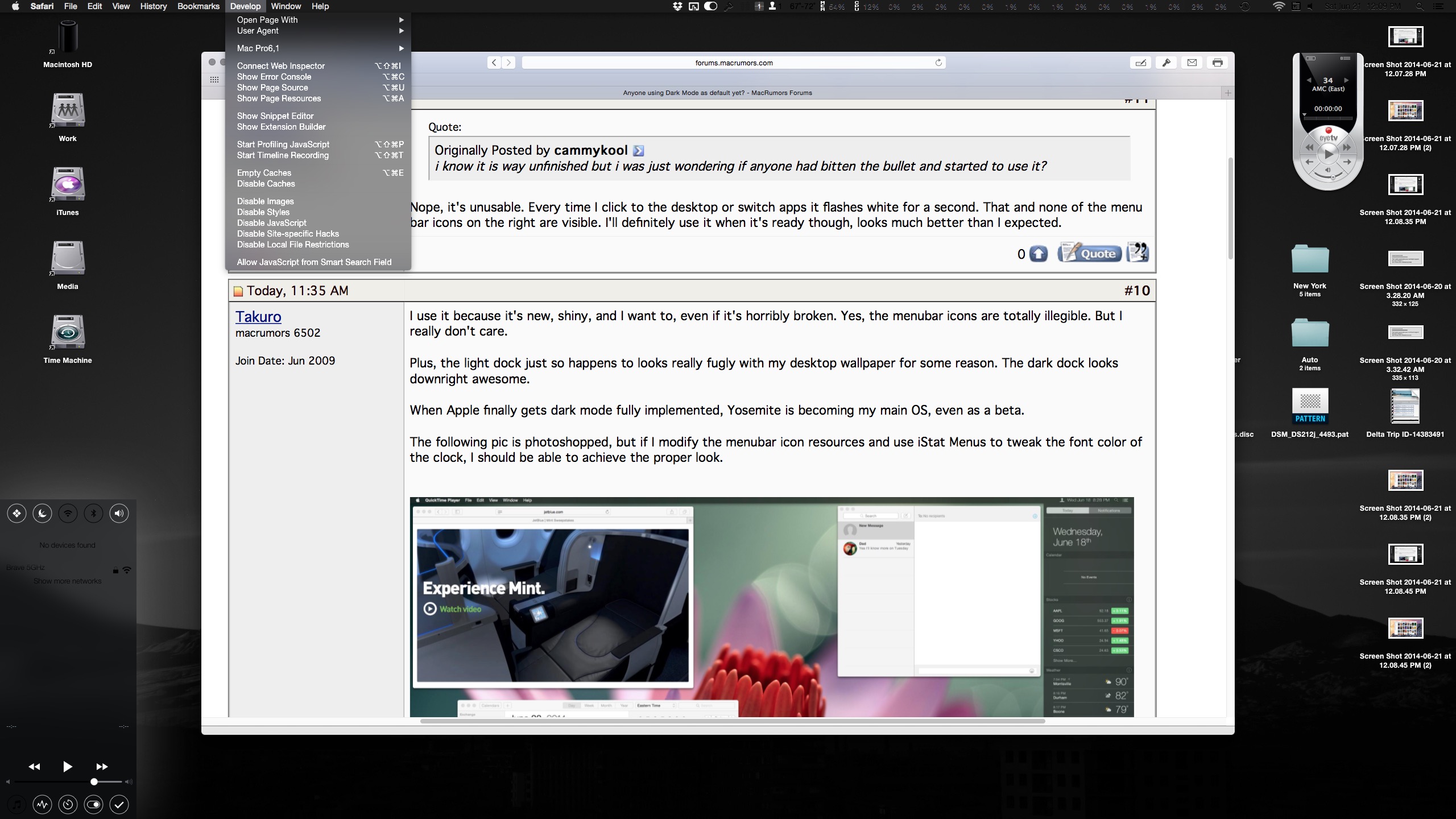Open the Media drive icon

click(x=68, y=258)
